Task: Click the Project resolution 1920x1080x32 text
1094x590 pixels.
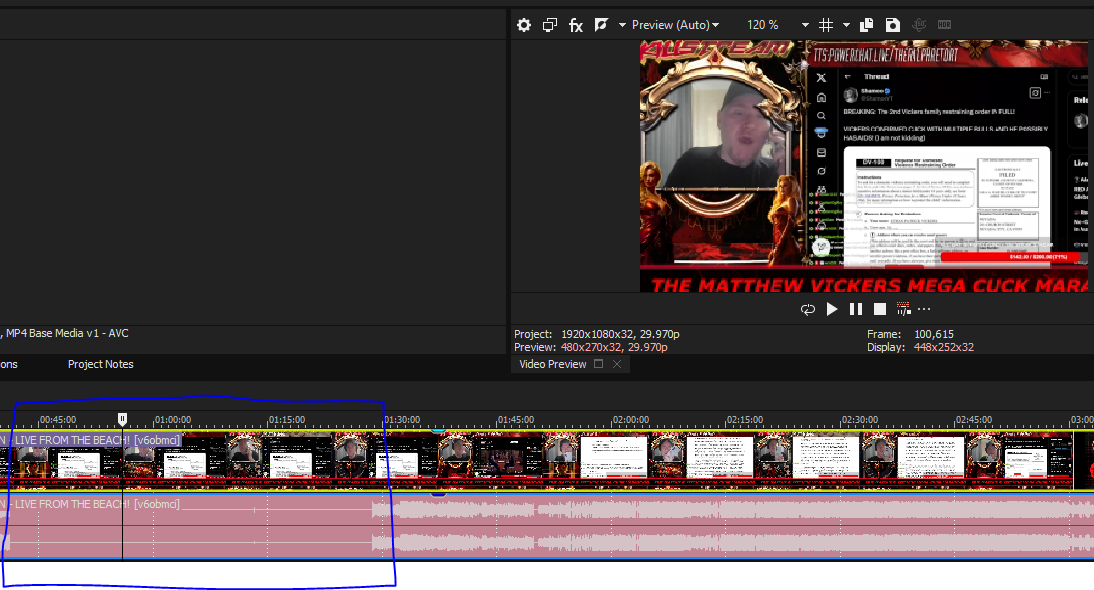Action: (x=620, y=334)
